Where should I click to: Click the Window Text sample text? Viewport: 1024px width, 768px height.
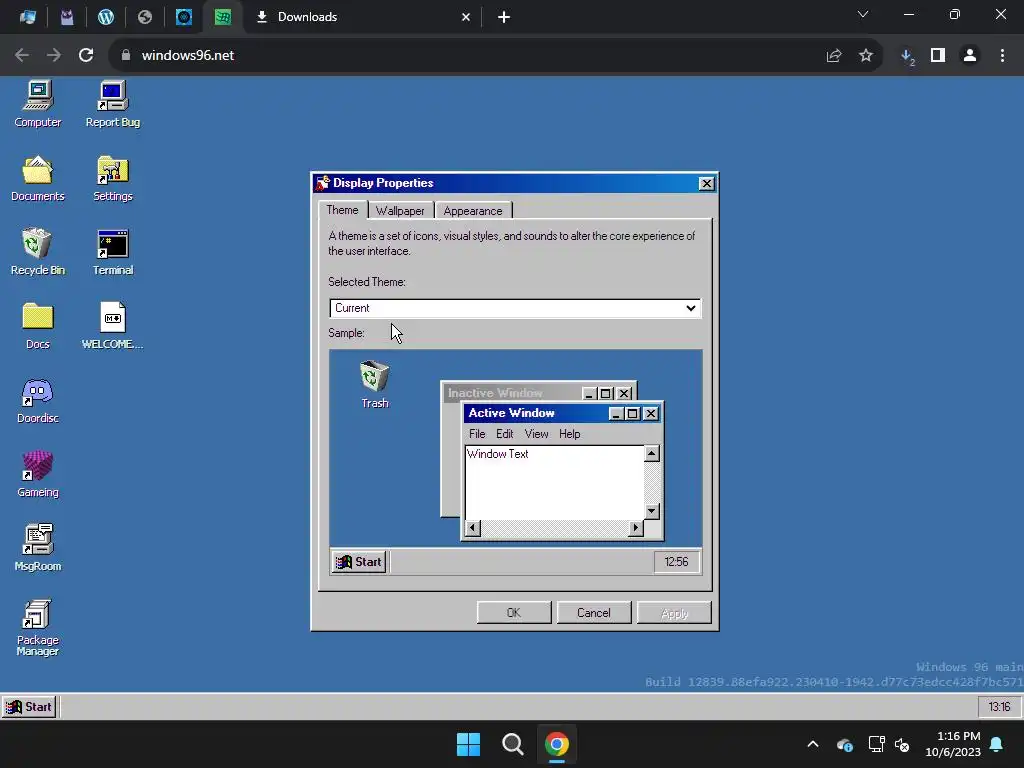(x=498, y=454)
